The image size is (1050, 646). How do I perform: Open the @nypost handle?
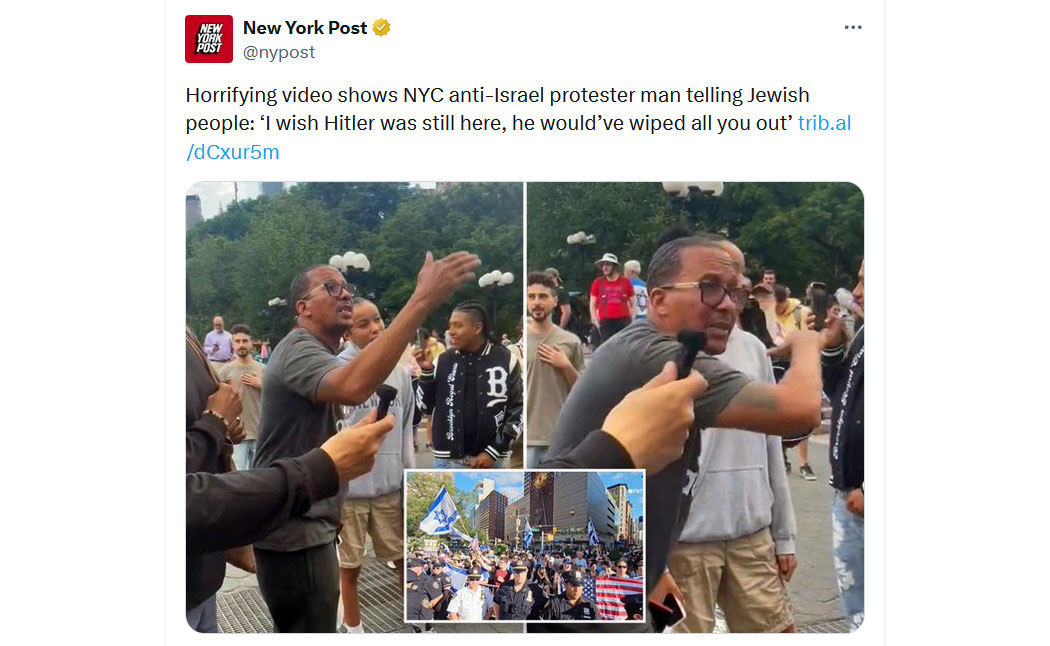click(x=279, y=52)
